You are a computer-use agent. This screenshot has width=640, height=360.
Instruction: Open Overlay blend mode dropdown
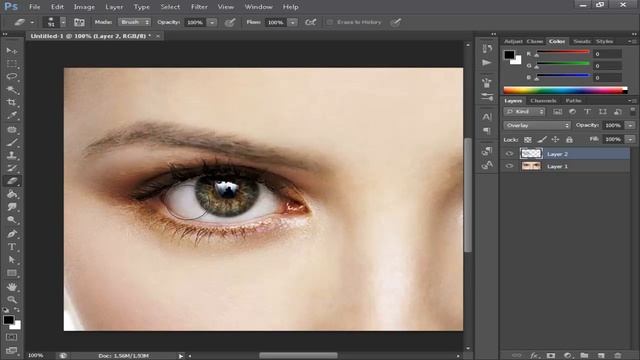537,125
